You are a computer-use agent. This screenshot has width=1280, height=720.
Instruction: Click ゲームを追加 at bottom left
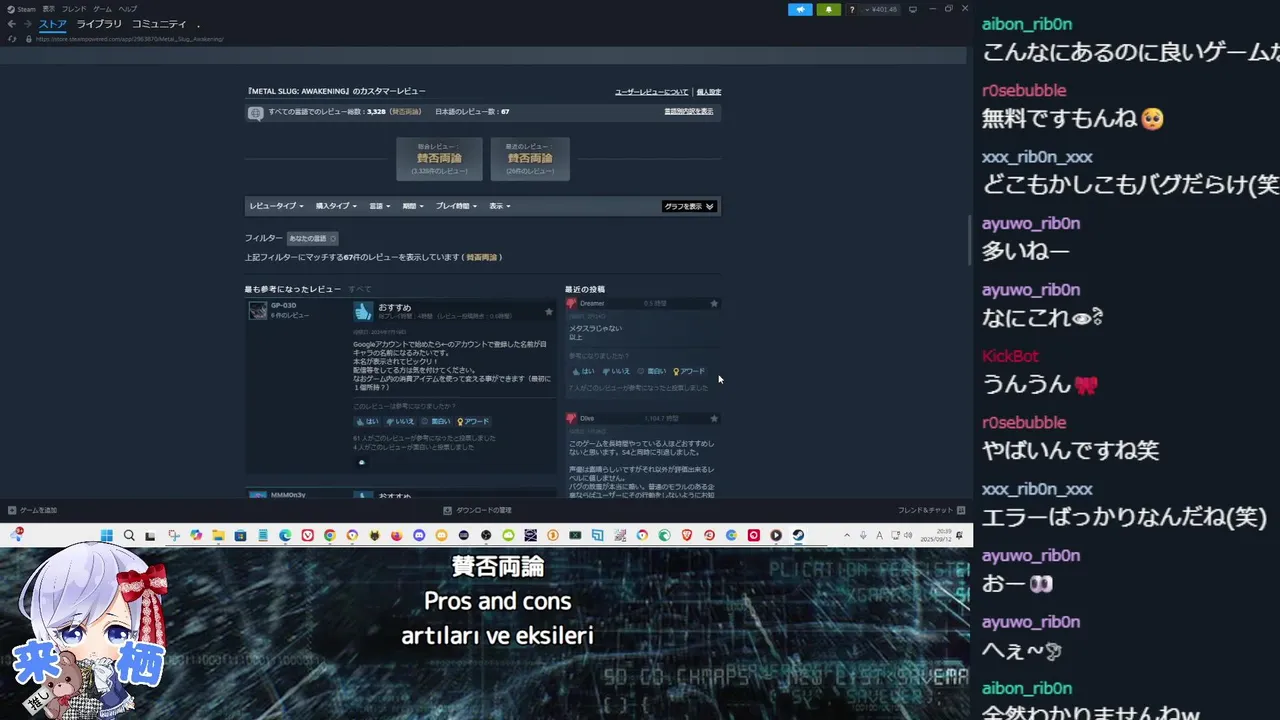33,510
